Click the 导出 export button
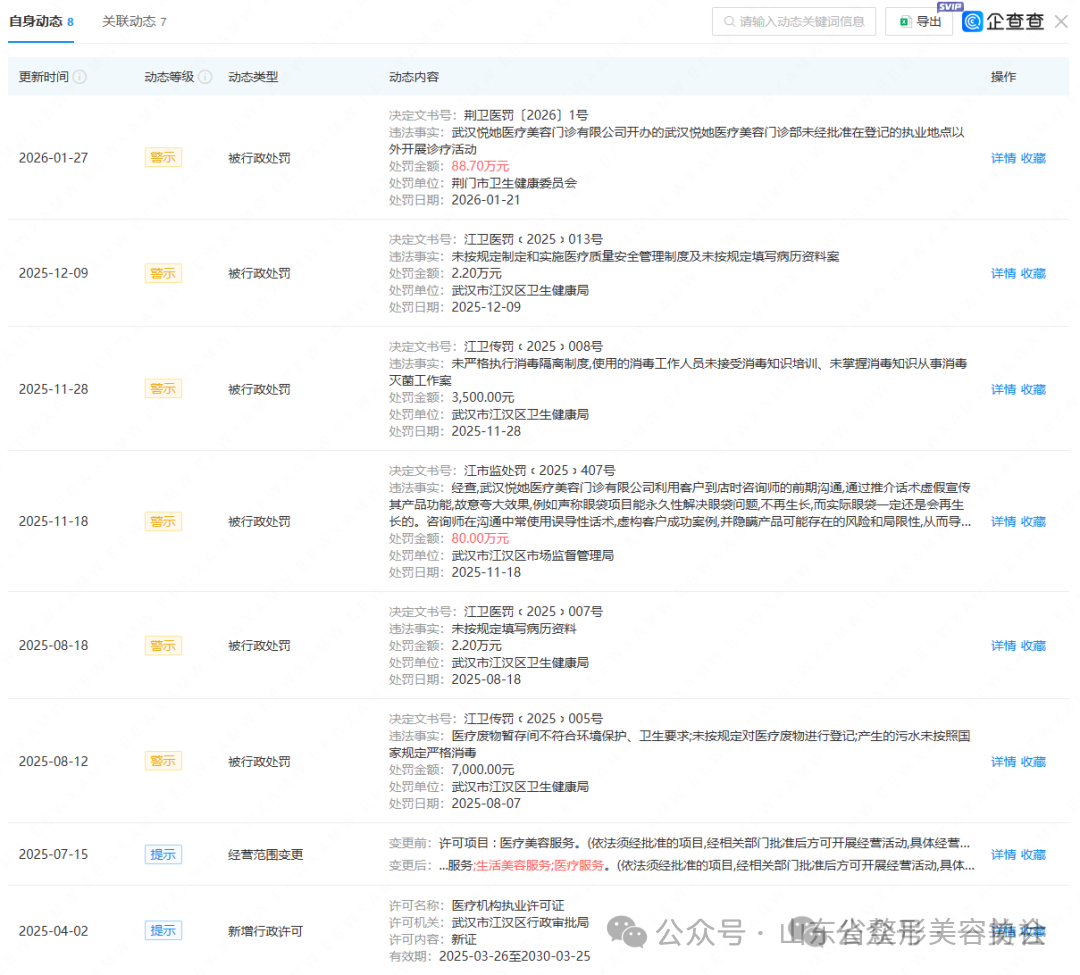The width and height of the screenshot is (1080, 975). [x=919, y=22]
